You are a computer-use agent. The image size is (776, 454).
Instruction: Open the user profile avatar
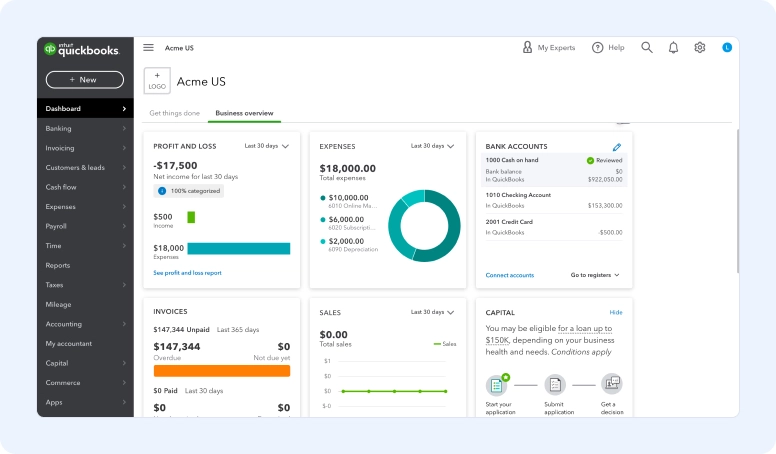727,48
